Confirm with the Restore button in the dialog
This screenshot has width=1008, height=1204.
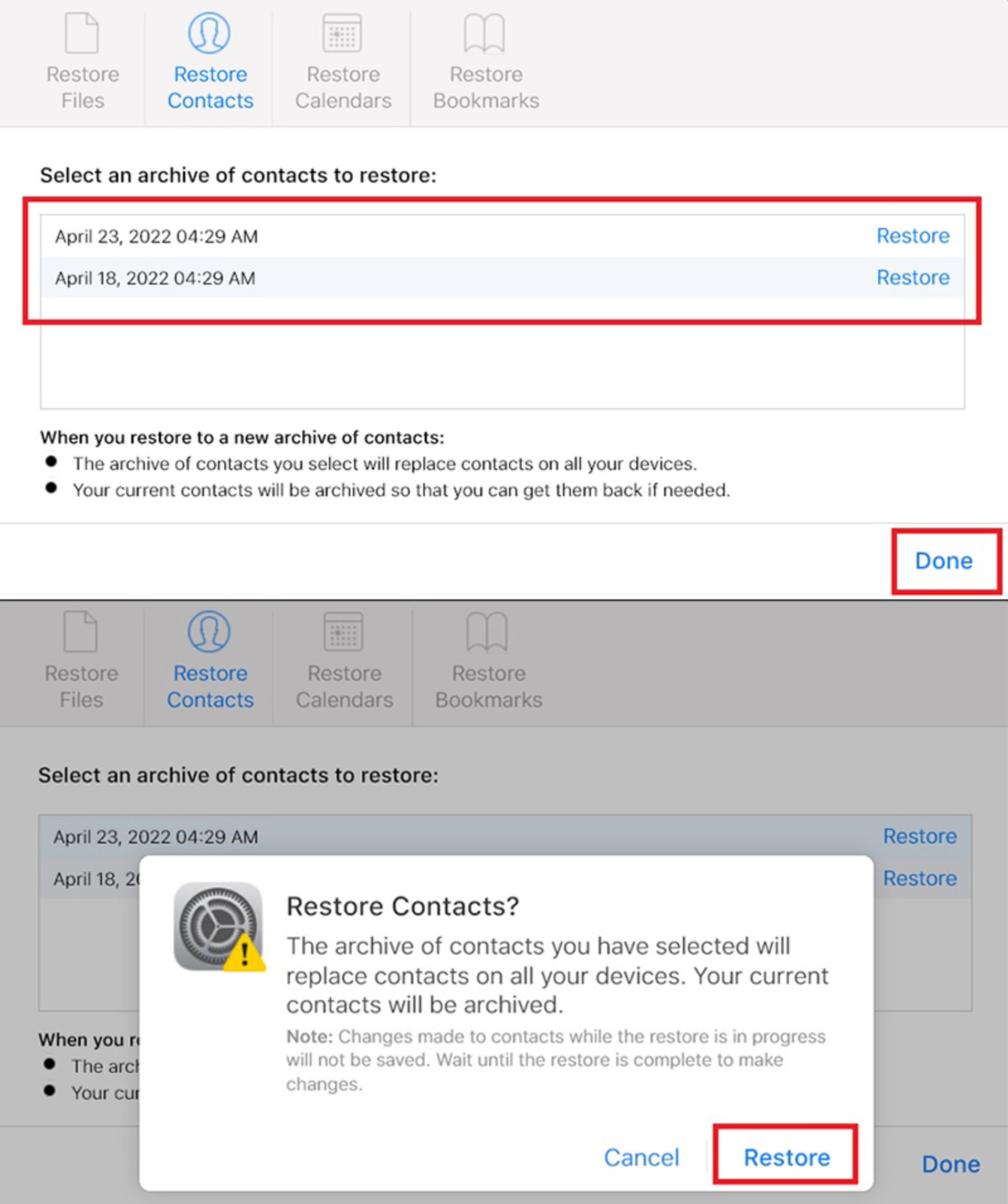pos(786,1158)
